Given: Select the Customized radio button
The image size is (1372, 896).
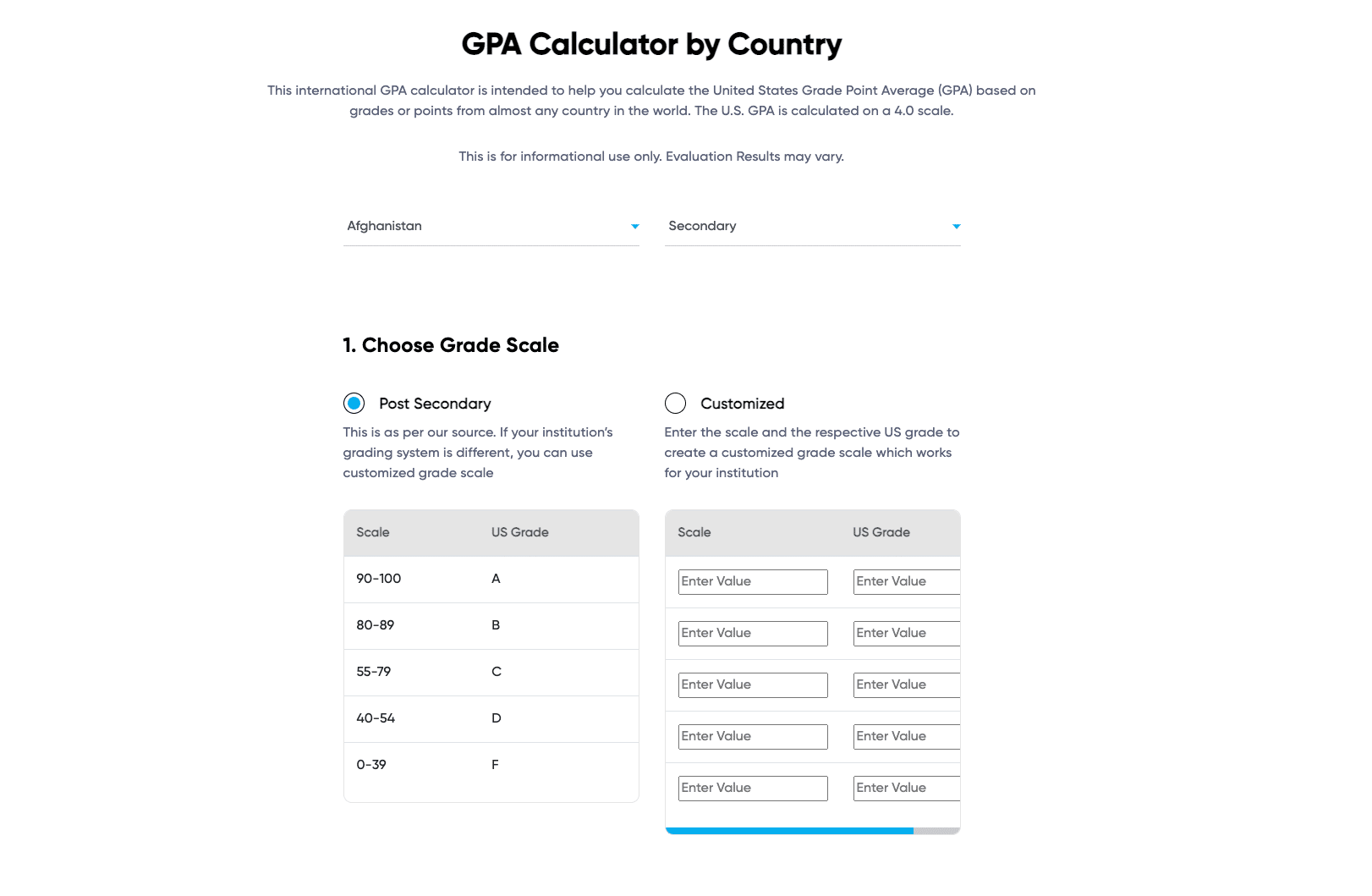Looking at the screenshot, I should [676, 404].
